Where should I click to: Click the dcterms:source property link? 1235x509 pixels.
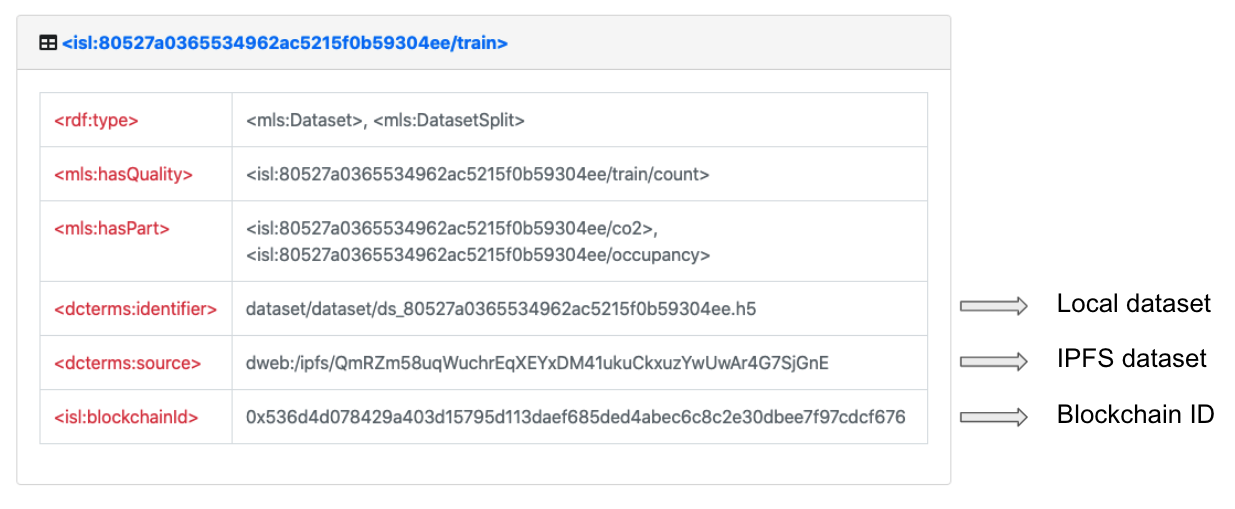[x=127, y=363]
